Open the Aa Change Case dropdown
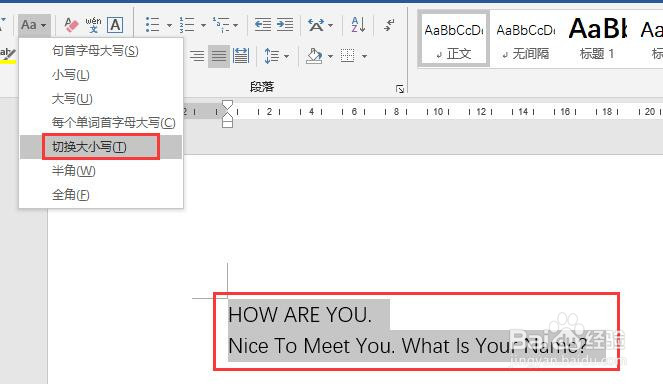 (34, 25)
